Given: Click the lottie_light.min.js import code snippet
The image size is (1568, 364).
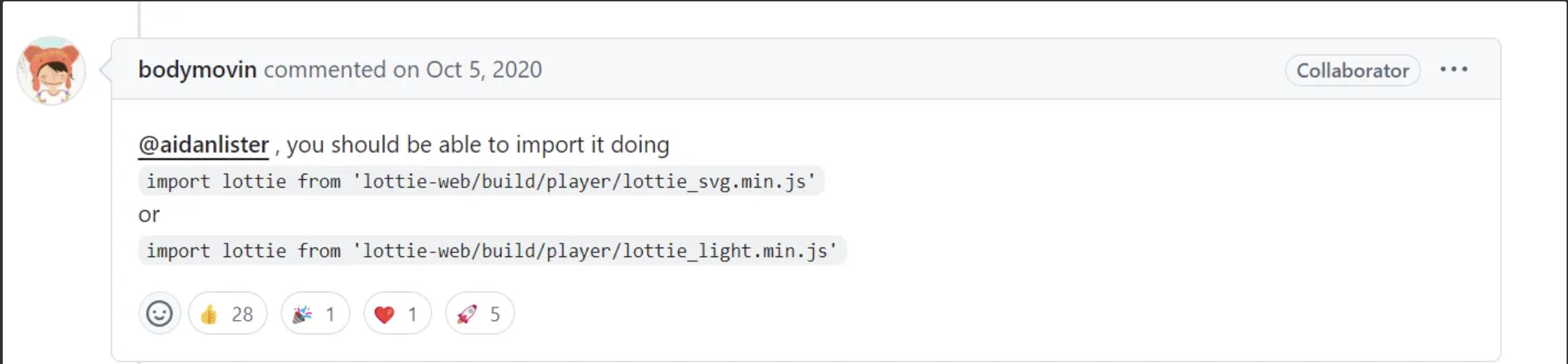Looking at the screenshot, I should [492, 251].
